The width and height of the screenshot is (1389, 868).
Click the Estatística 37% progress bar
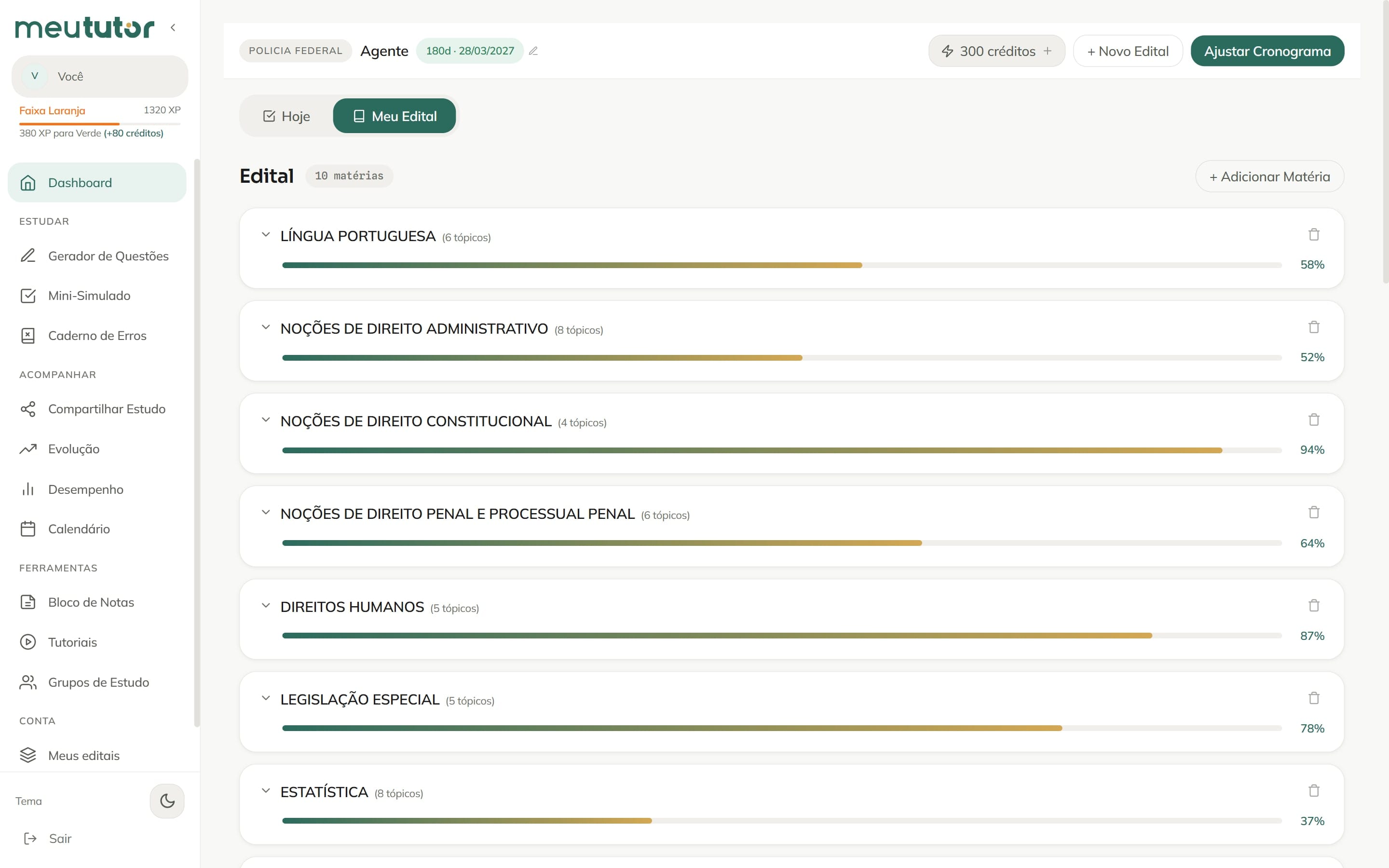tap(782, 821)
